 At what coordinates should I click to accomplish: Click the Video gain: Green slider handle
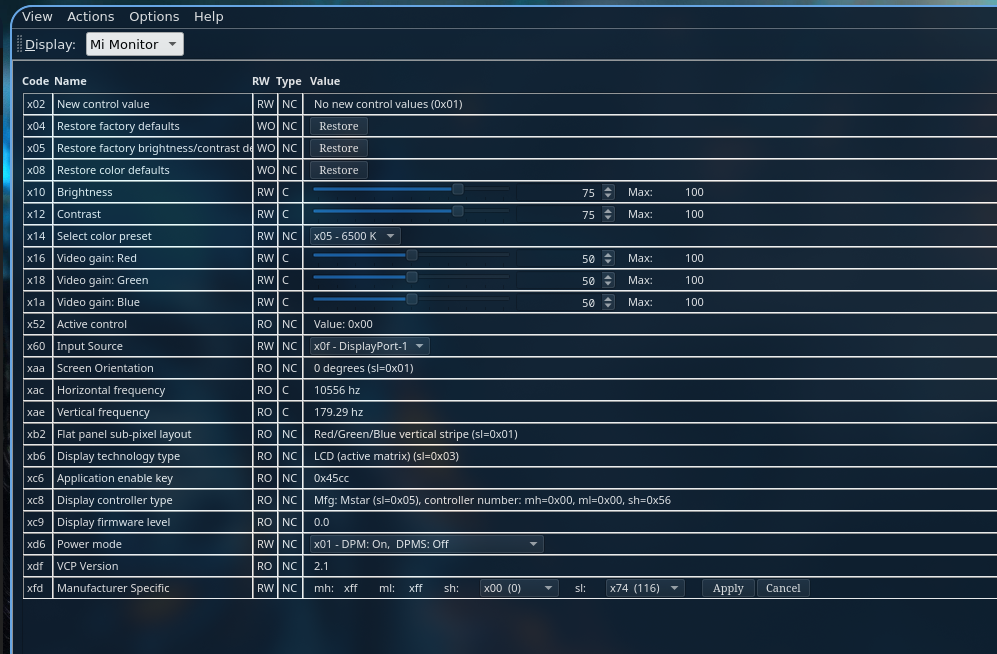point(412,277)
